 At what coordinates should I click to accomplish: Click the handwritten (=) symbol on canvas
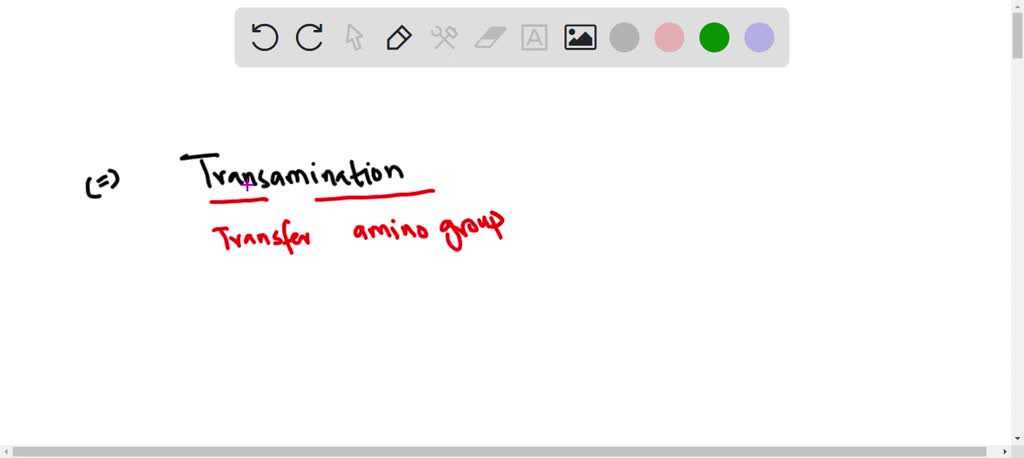(102, 183)
